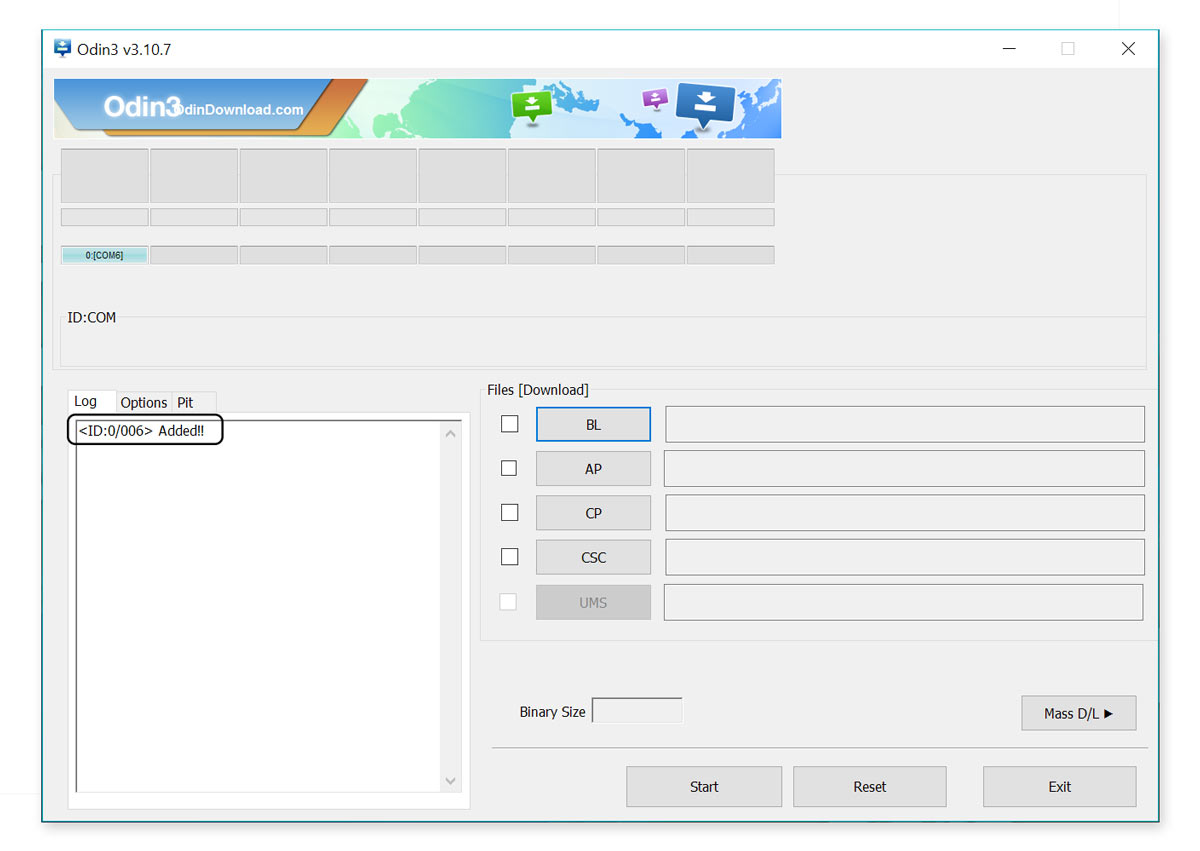Click the disabled UMS checkbox
Screen dimensions: 1200x851
click(x=508, y=602)
